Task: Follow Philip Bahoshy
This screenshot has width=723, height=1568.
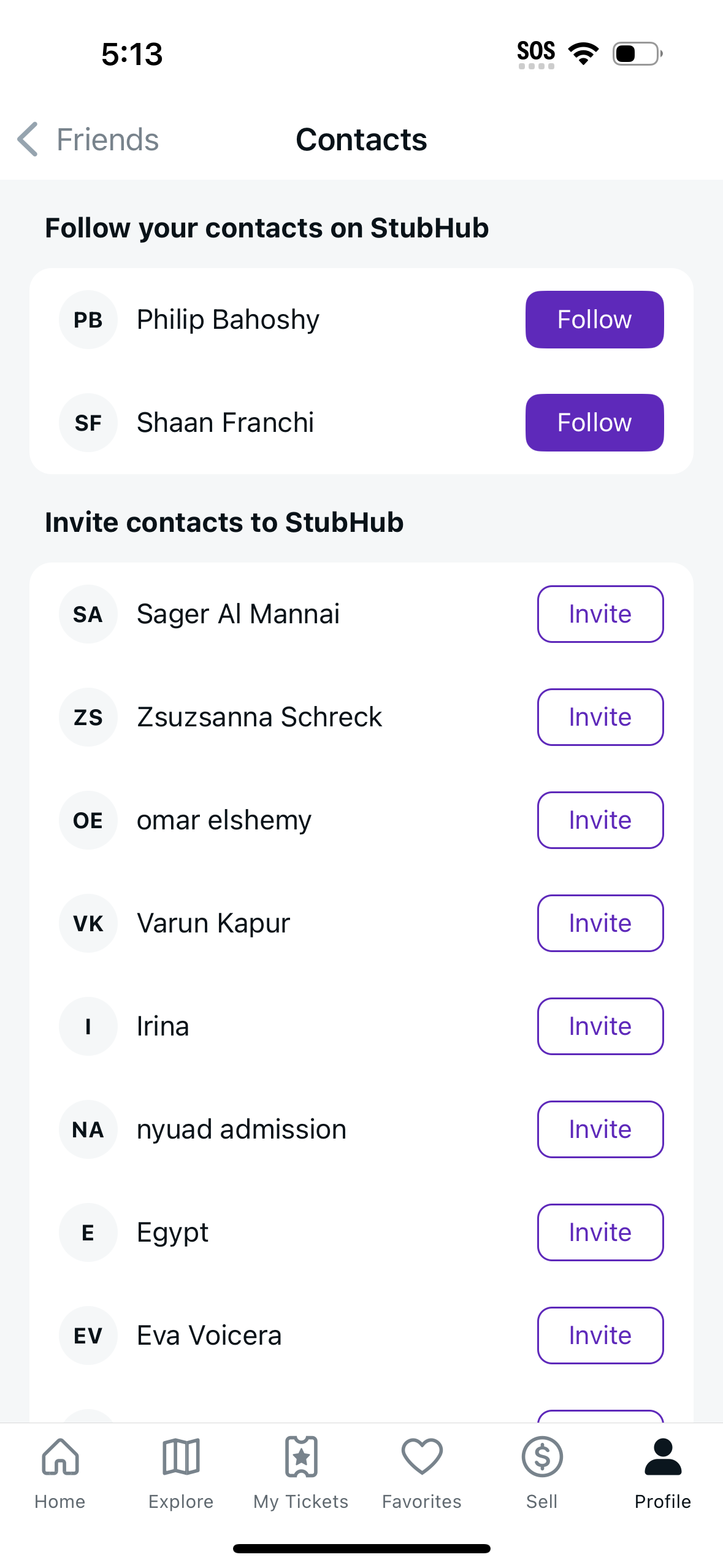Action: [594, 320]
